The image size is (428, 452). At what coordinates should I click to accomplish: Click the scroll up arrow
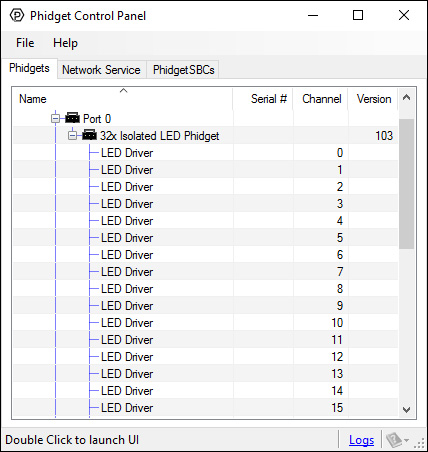click(x=406, y=97)
